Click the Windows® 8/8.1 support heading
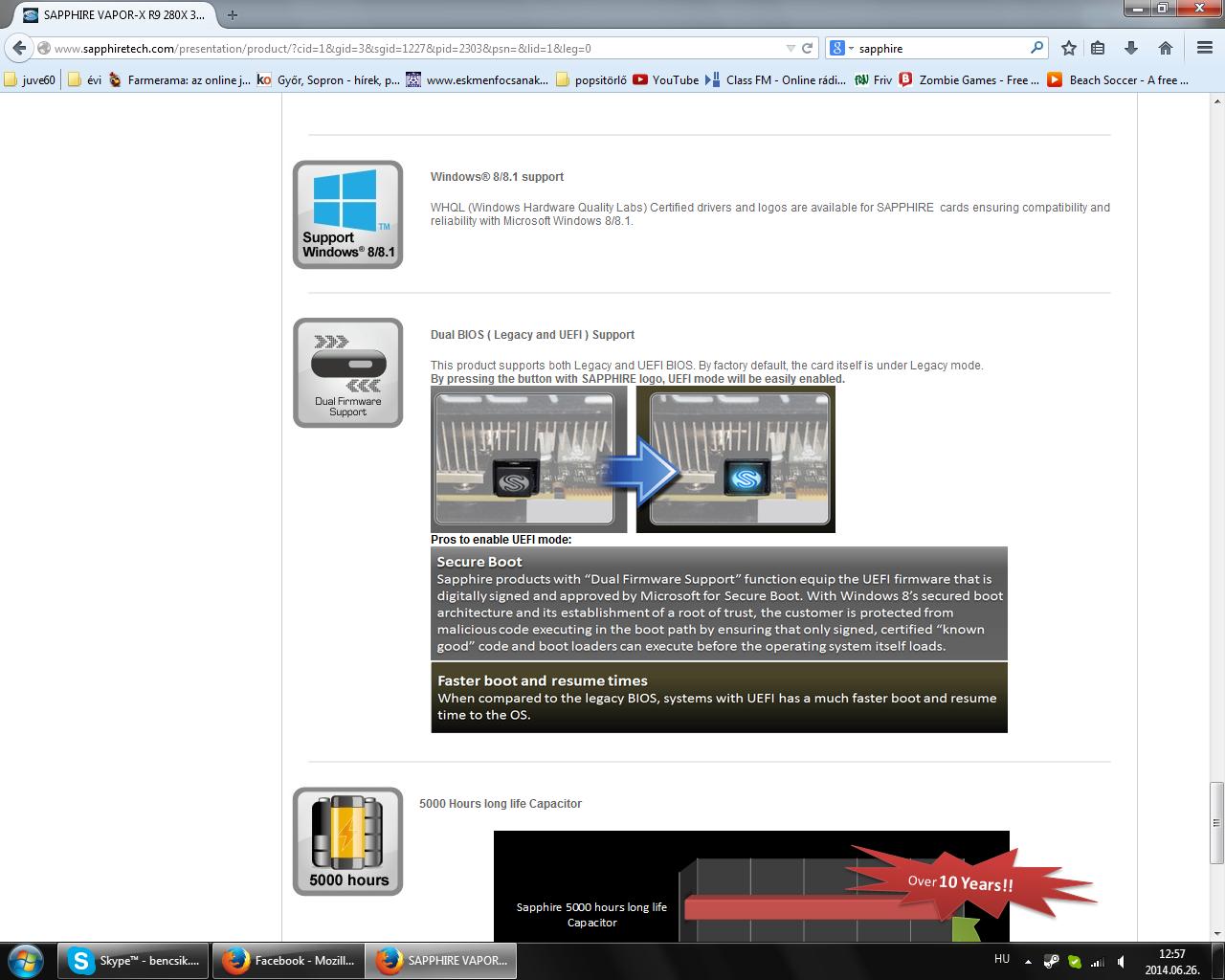The height and width of the screenshot is (980, 1225). [497, 177]
